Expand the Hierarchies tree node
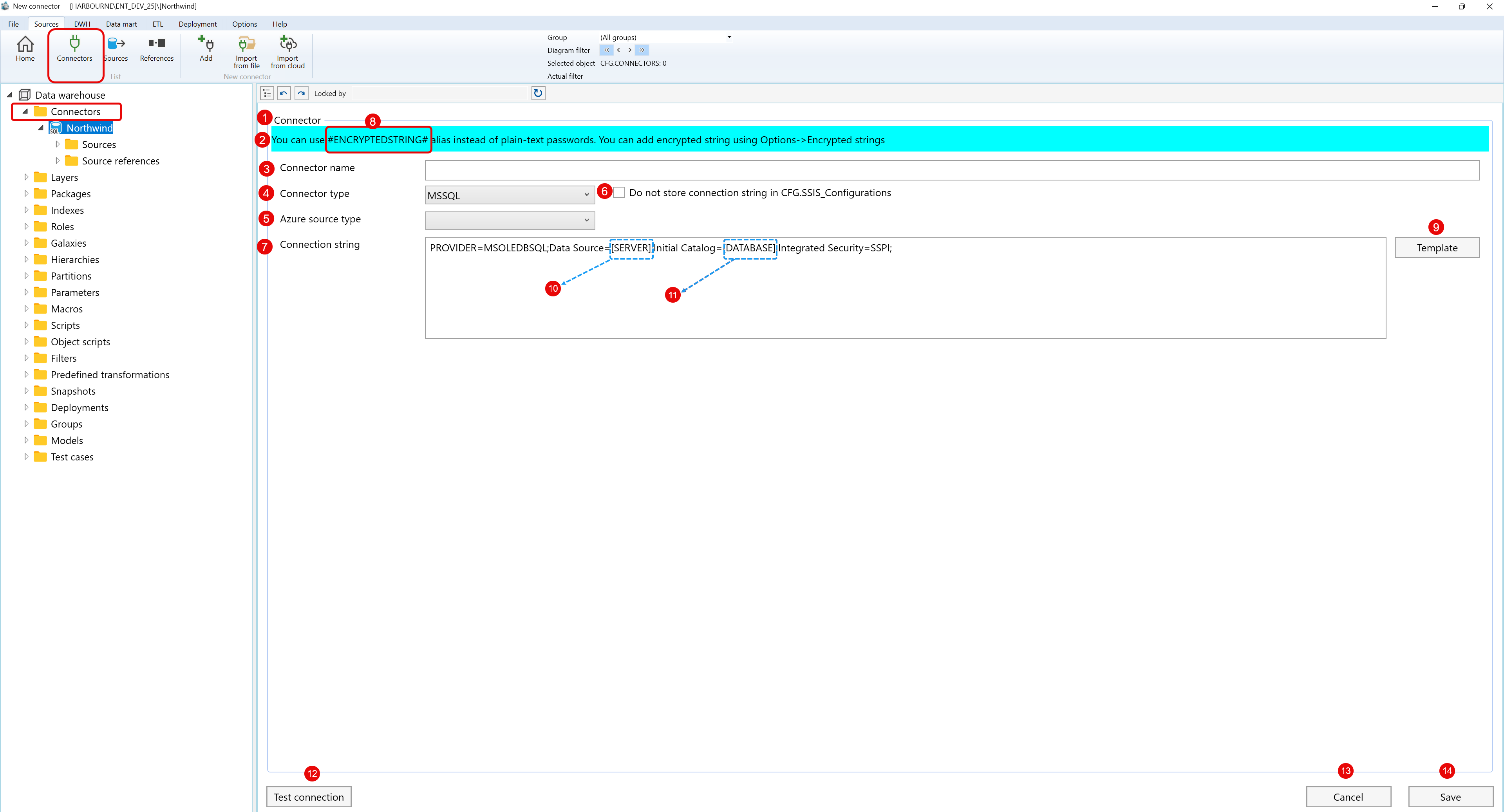1504x812 pixels. point(26,259)
